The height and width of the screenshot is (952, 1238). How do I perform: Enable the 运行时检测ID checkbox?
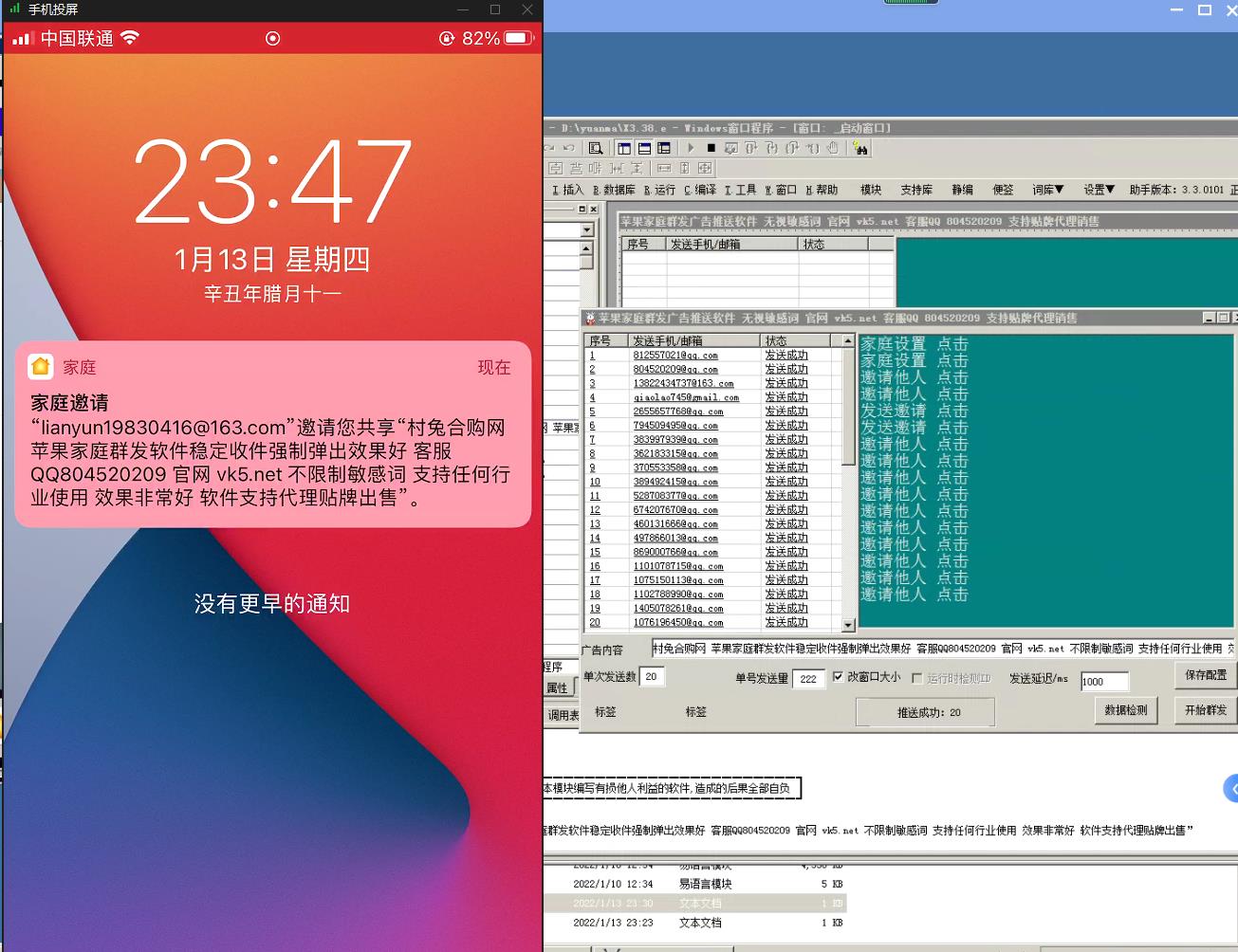pos(916,676)
